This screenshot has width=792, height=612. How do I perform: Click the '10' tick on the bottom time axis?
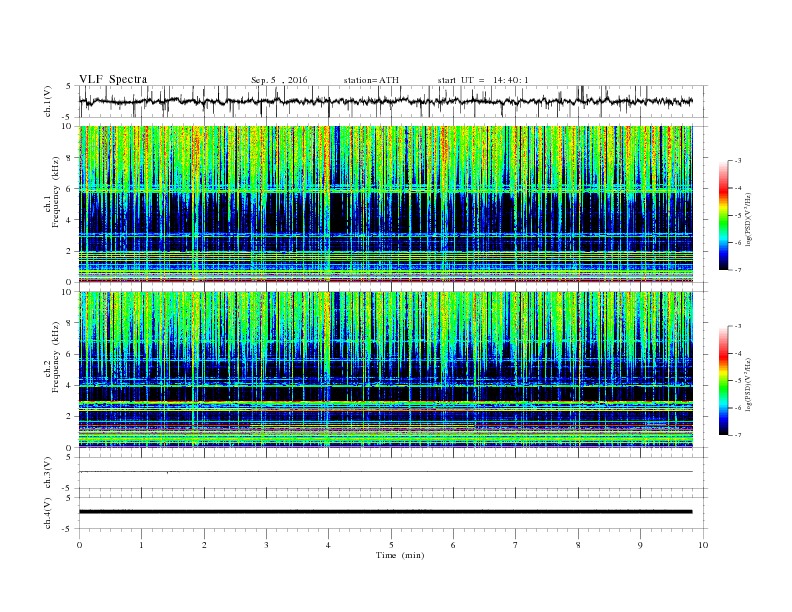pos(703,545)
